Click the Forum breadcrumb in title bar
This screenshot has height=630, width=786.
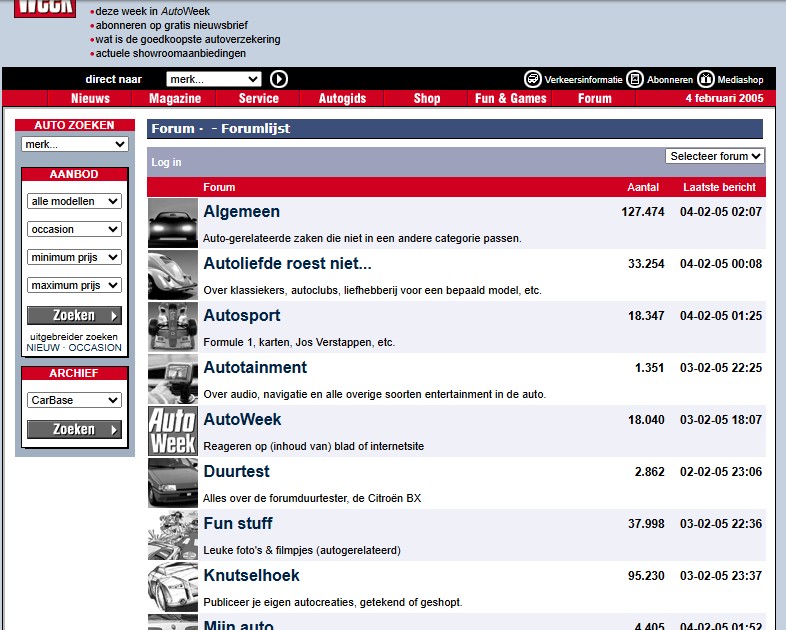click(173, 129)
